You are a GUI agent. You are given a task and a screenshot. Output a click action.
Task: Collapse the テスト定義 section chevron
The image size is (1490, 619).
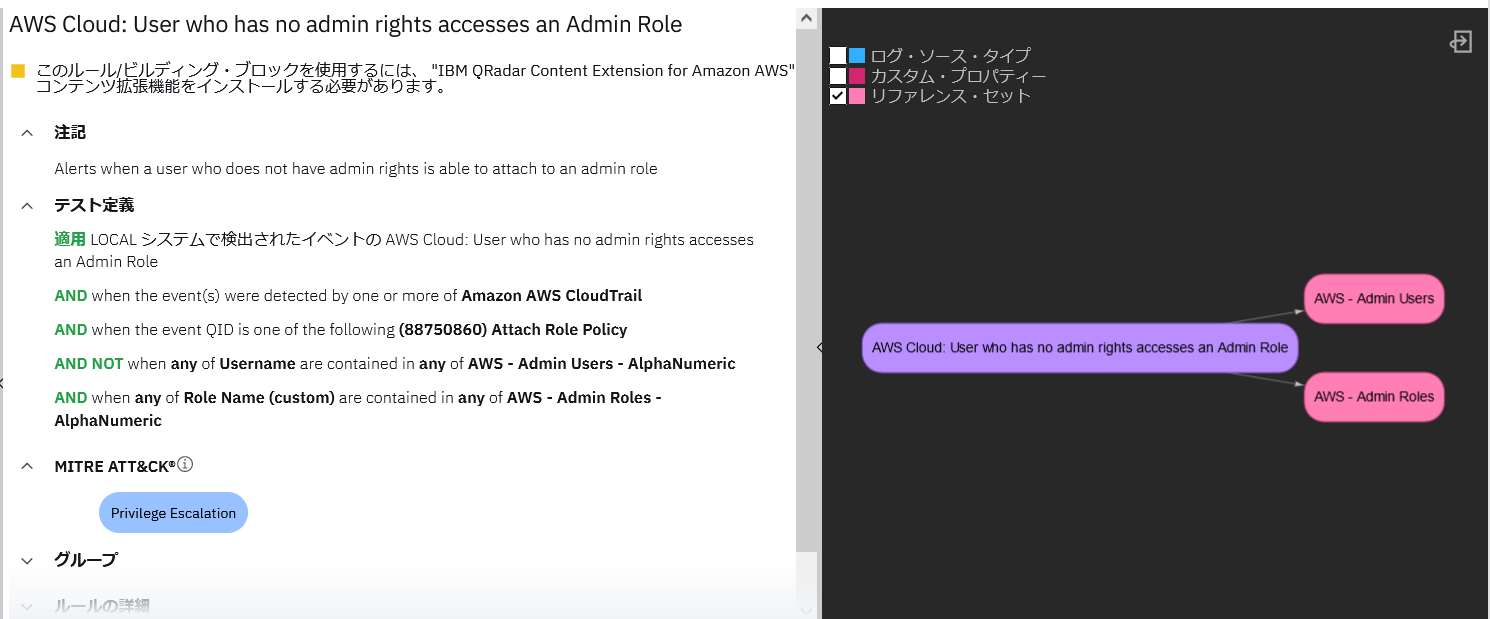pos(28,205)
